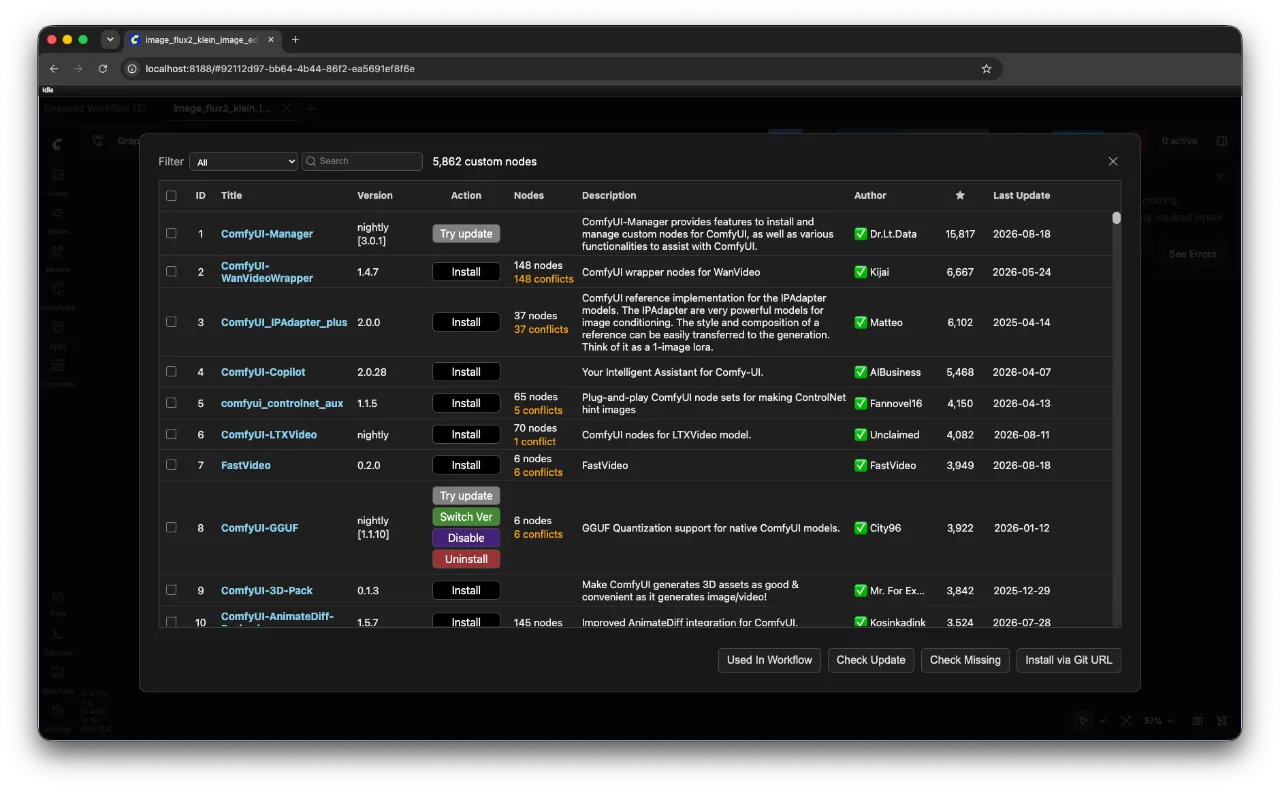
Task: Check the ComfyUI-Copilot row checkbox
Action: click(x=171, y=371)
